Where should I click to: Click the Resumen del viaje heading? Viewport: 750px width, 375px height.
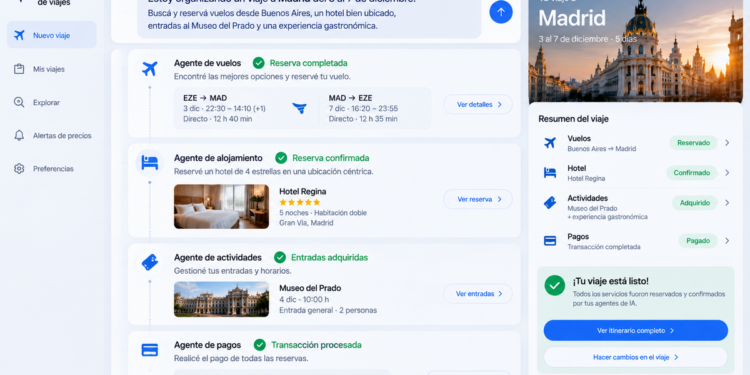574,119
